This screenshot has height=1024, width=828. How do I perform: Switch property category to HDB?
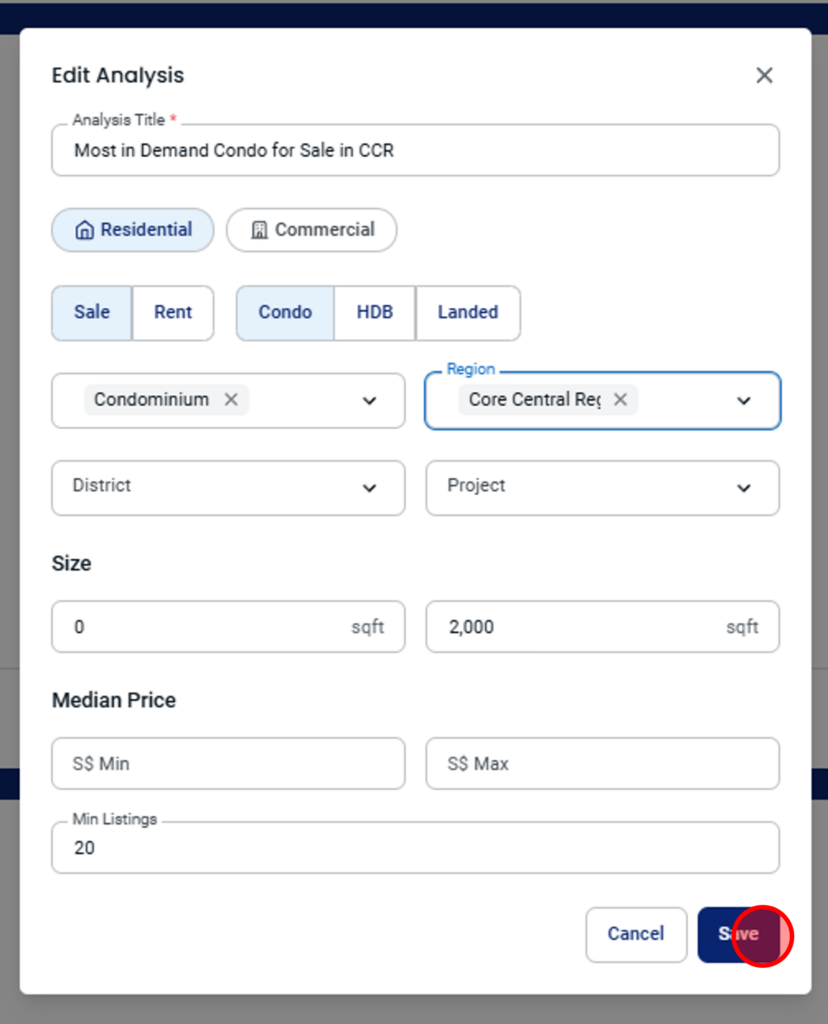click(375, 313)
